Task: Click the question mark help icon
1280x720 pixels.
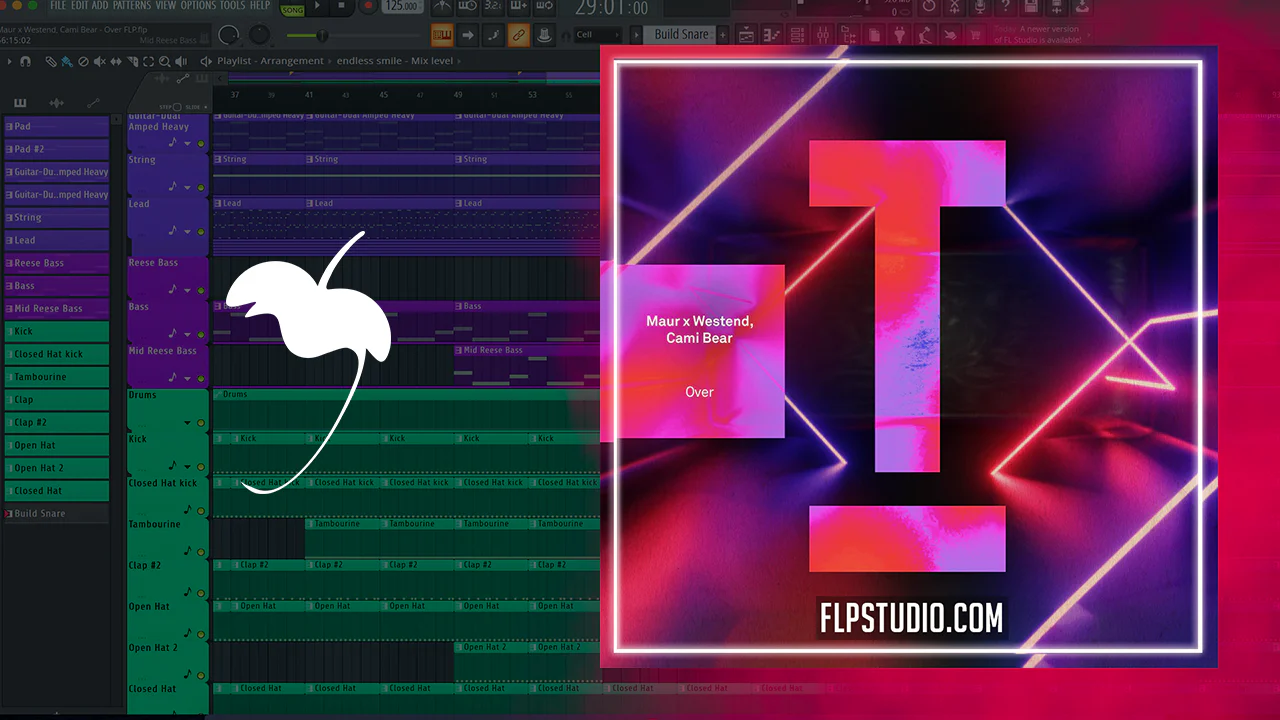Action: (x=1006, y=6)
